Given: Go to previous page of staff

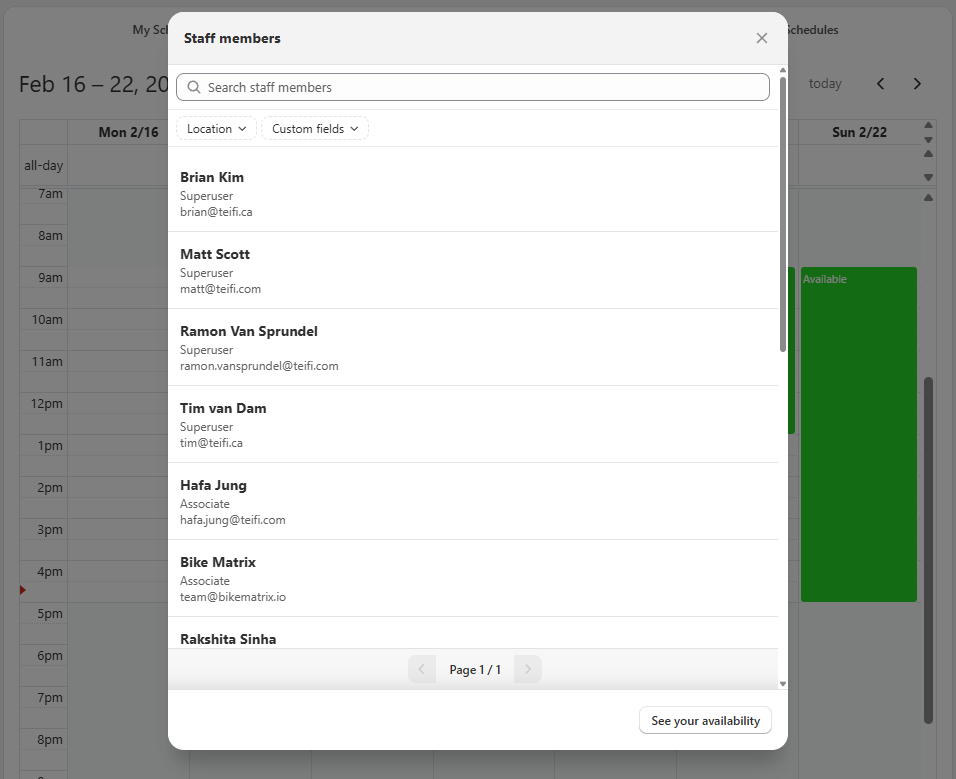Looking at the screenshot, I should coord(422,669).
